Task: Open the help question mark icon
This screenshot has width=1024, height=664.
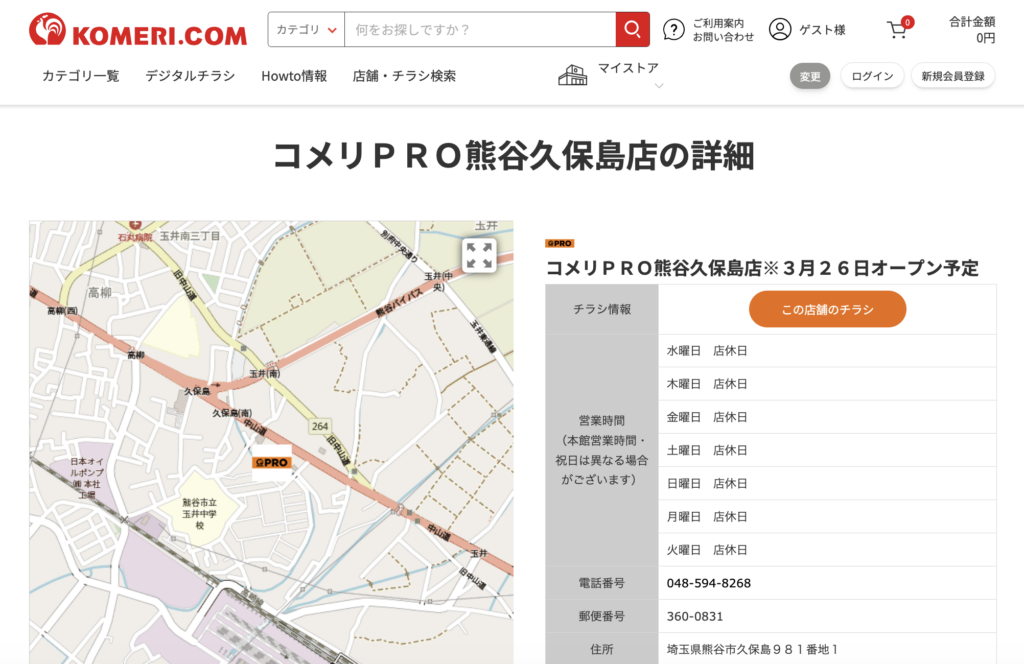Action: coord(675,30)
